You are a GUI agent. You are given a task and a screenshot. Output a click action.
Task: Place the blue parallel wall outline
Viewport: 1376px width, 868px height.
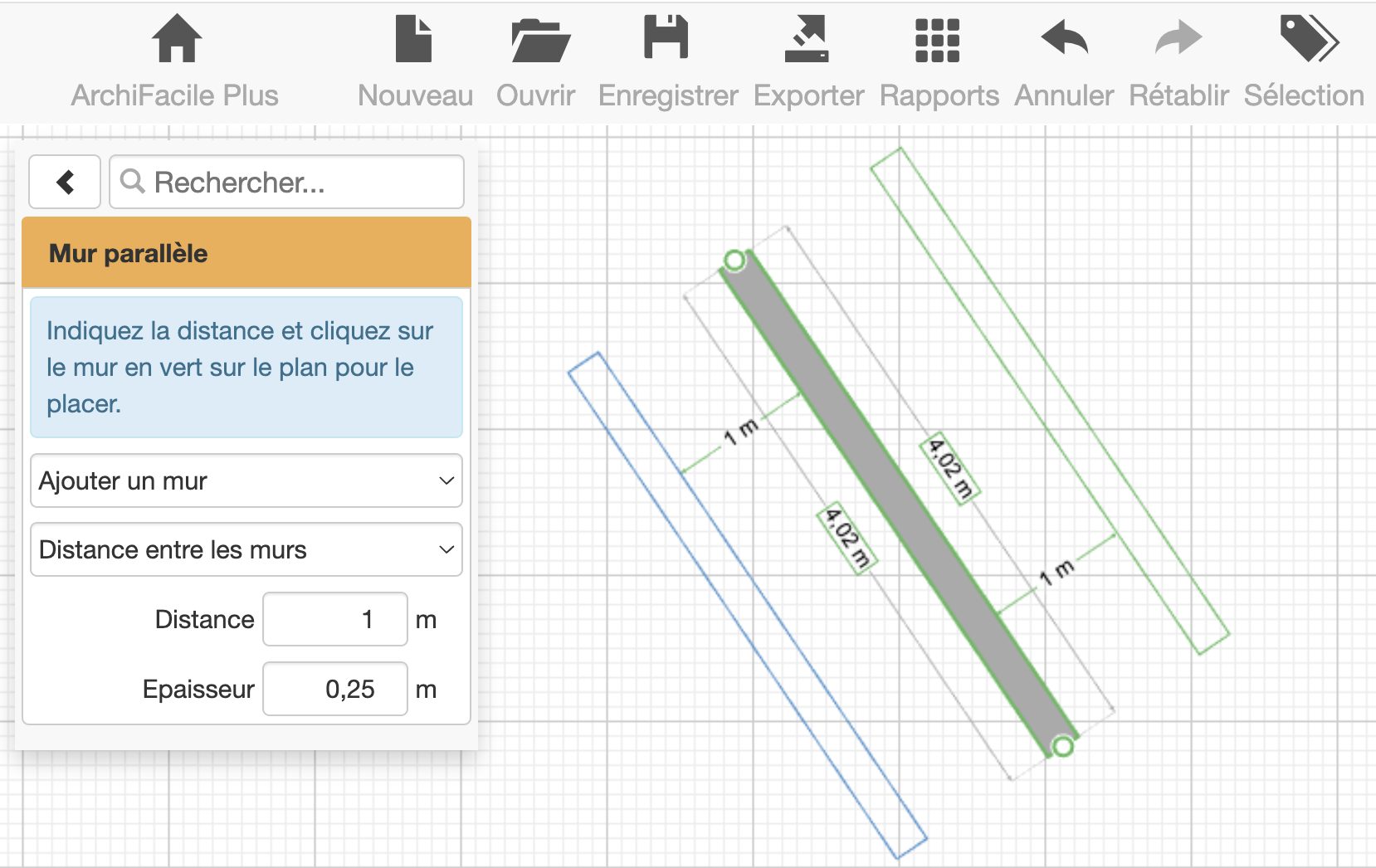(746, 605)
